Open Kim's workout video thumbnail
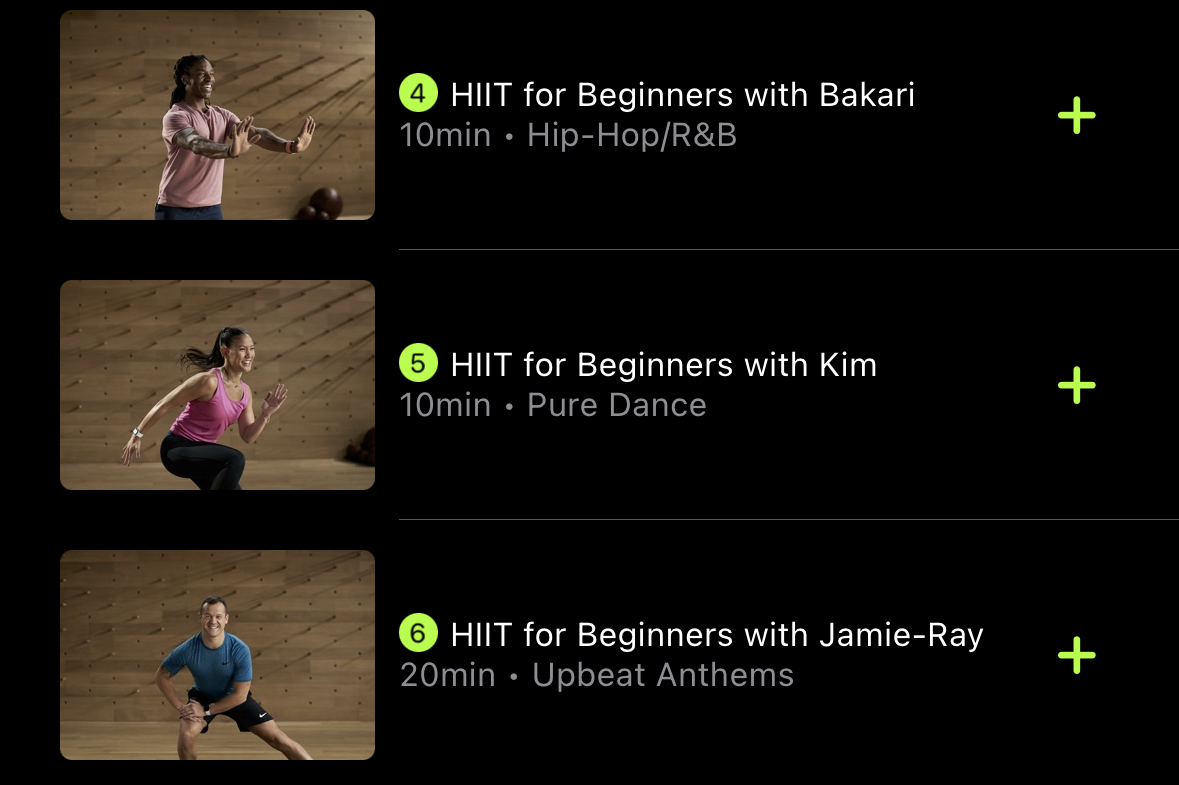This screenshot has height=785, width=1179. 217,385
